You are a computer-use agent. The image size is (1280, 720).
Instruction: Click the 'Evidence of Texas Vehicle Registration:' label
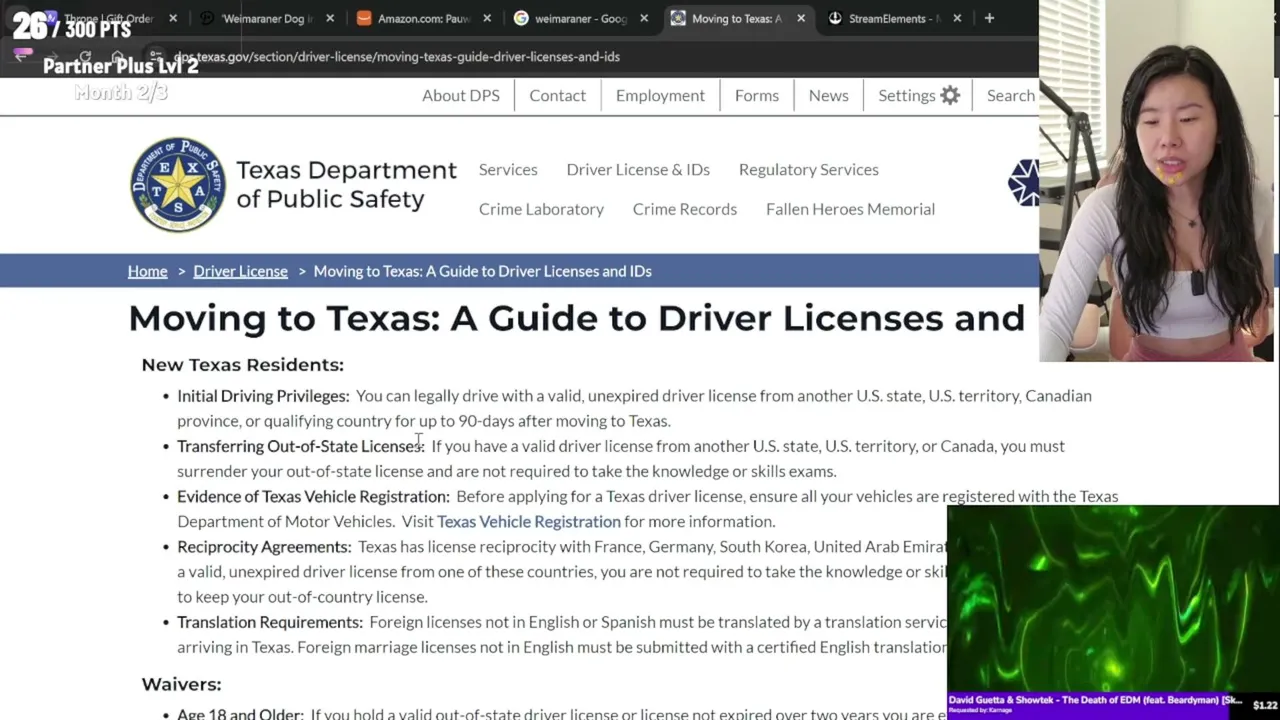tap(313, 496)
